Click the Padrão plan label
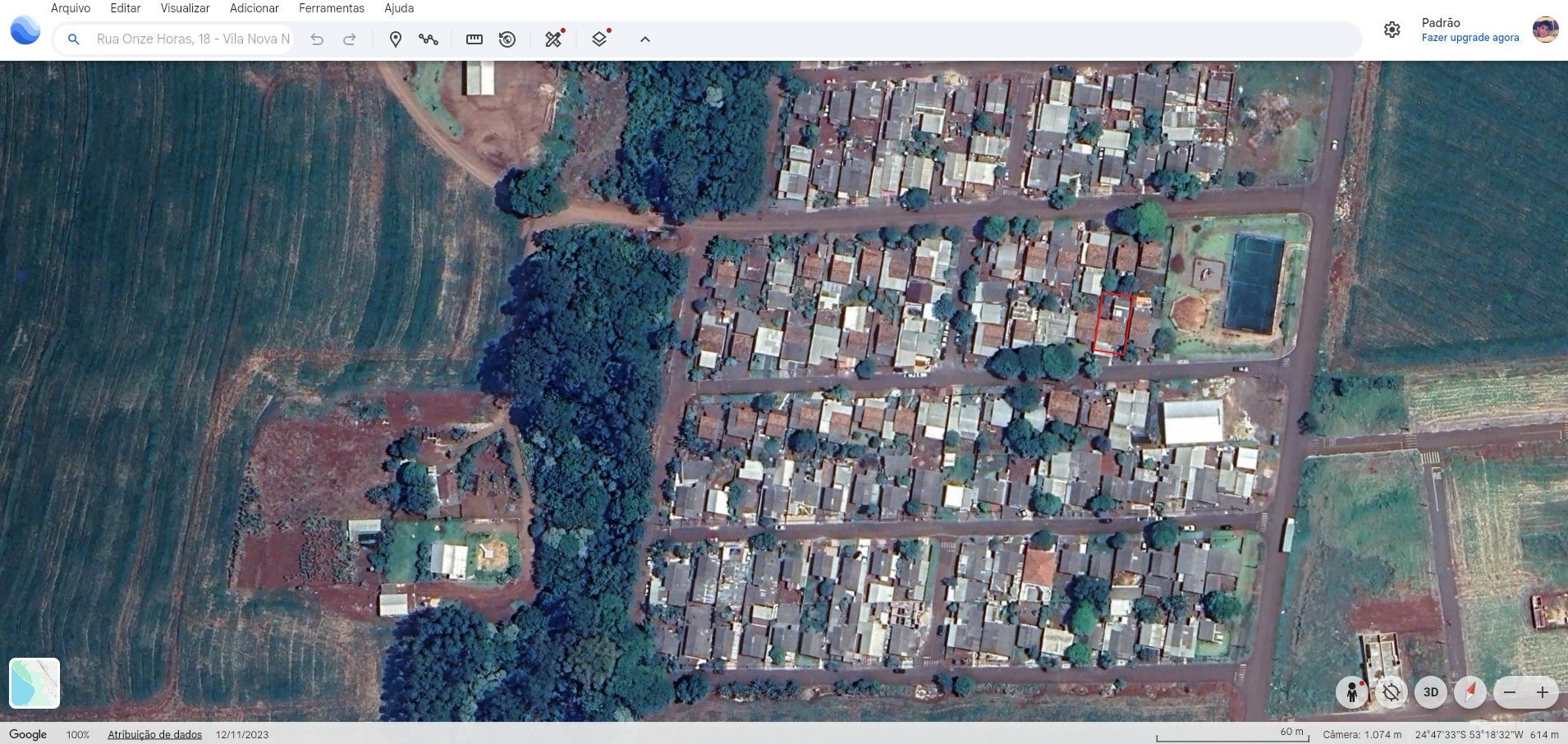 1441,23
